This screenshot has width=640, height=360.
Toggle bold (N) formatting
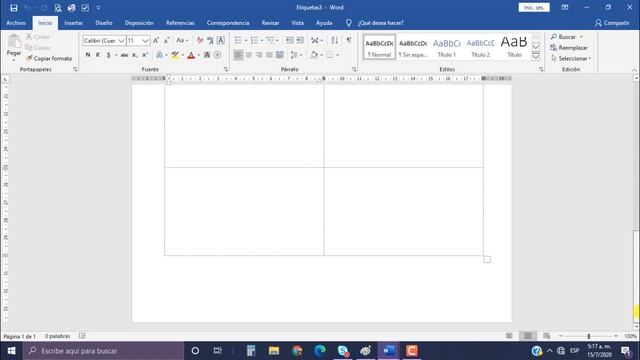(x=88, y=55)
